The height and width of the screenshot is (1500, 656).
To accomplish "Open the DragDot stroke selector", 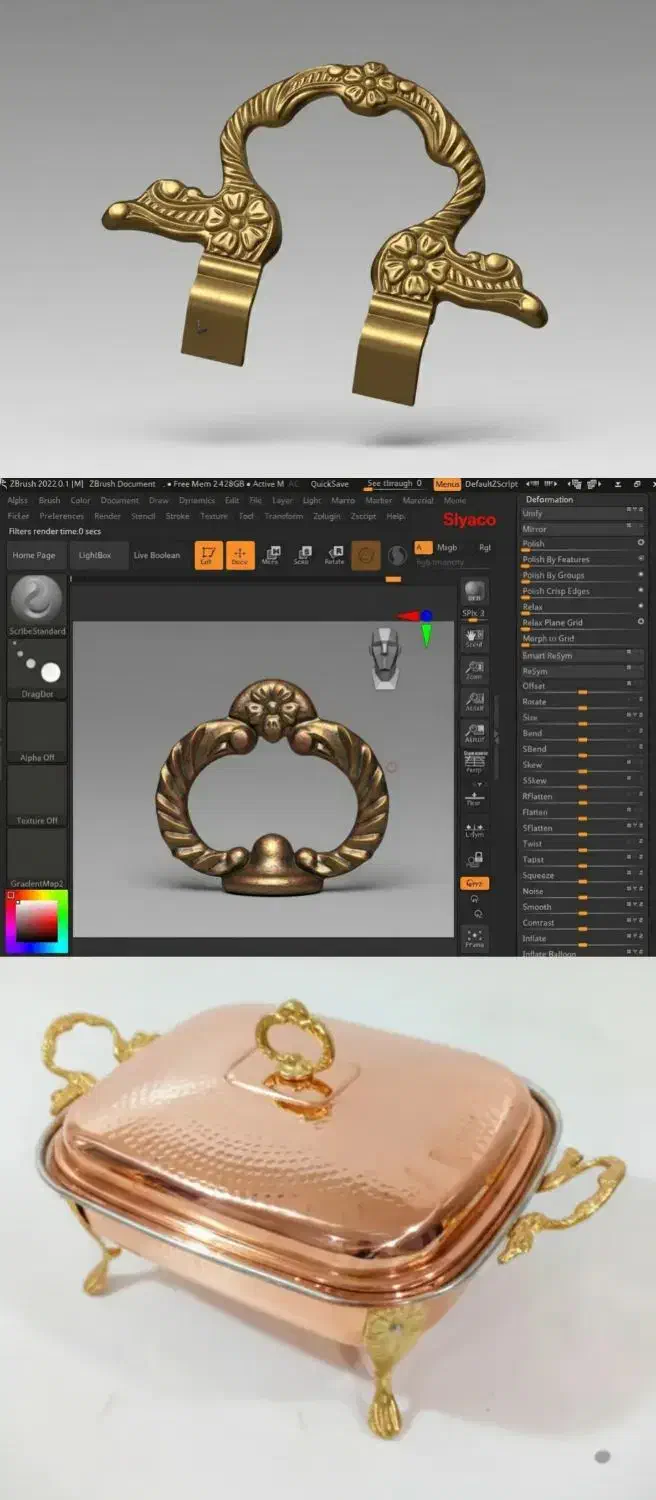I will pos(37,667).
